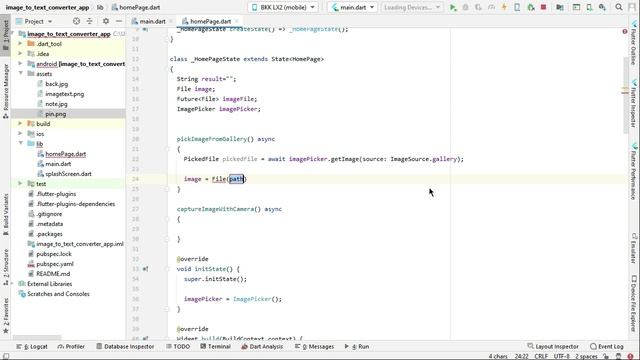Open the Flutter Outline side panel
This screenshot has width=640, height=360.
[x=633, y=44]
